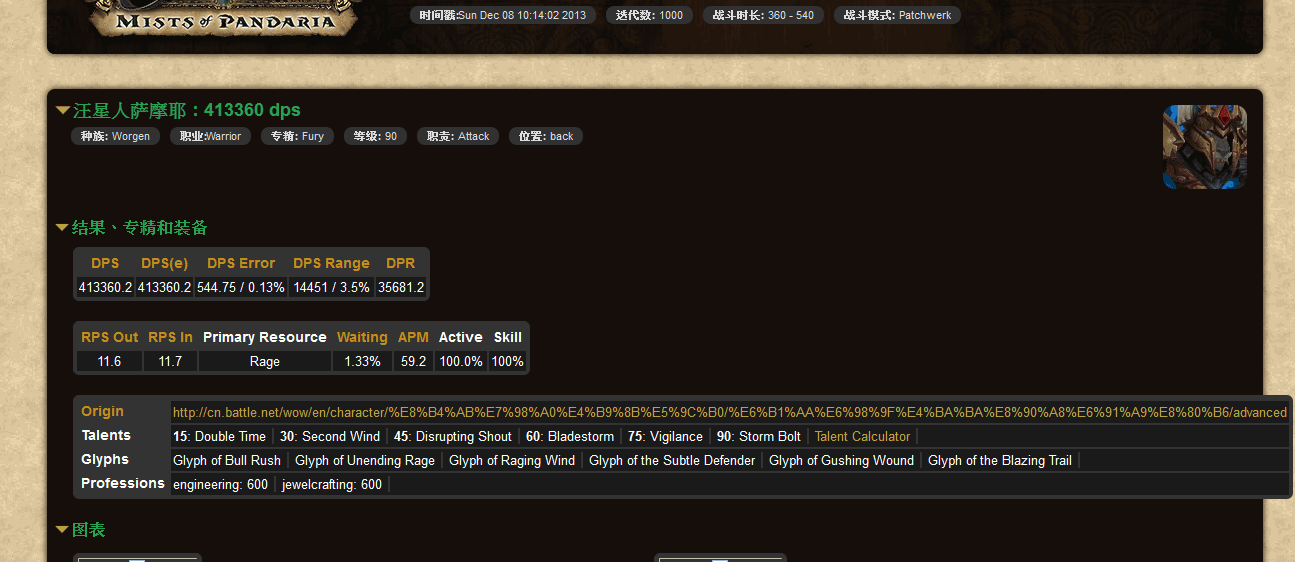
Task: Click the engineering: 600 profession
Action: click(x=220, y=484)
